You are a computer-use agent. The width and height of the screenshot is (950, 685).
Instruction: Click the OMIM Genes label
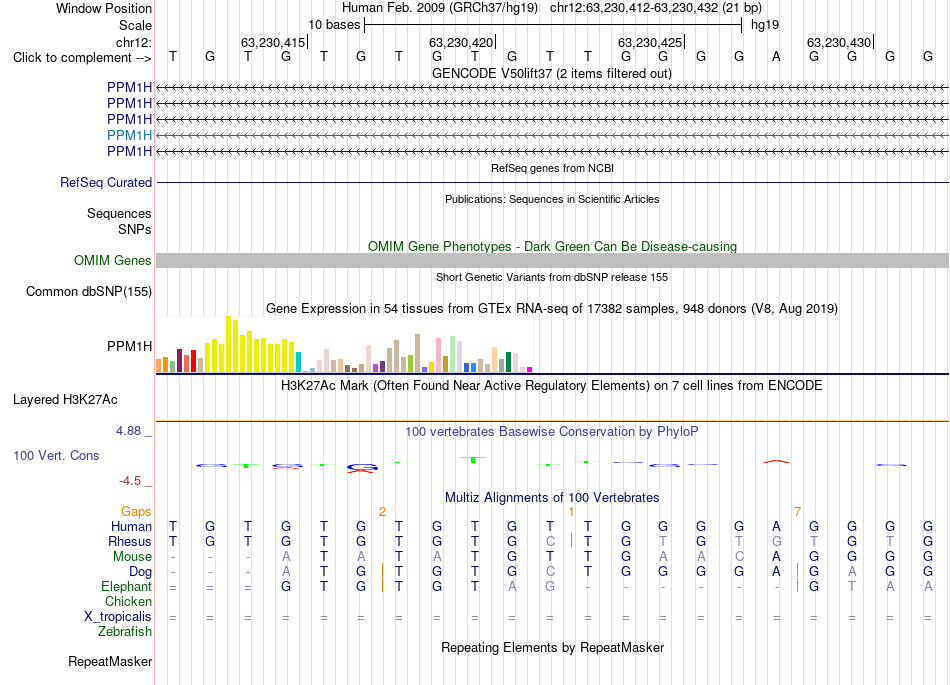112,260
